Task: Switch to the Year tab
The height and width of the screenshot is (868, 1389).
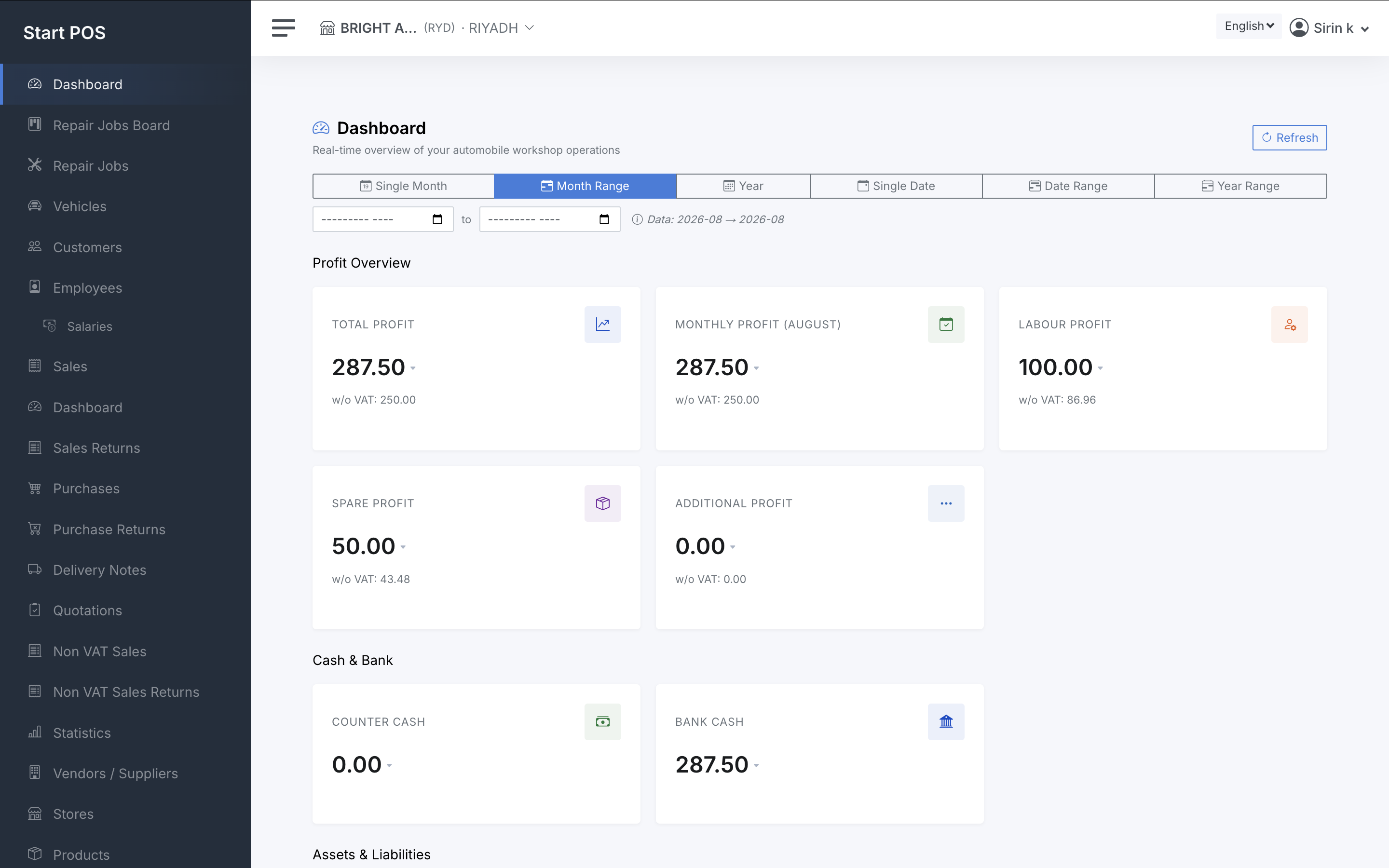Action: tap(744, 186)
